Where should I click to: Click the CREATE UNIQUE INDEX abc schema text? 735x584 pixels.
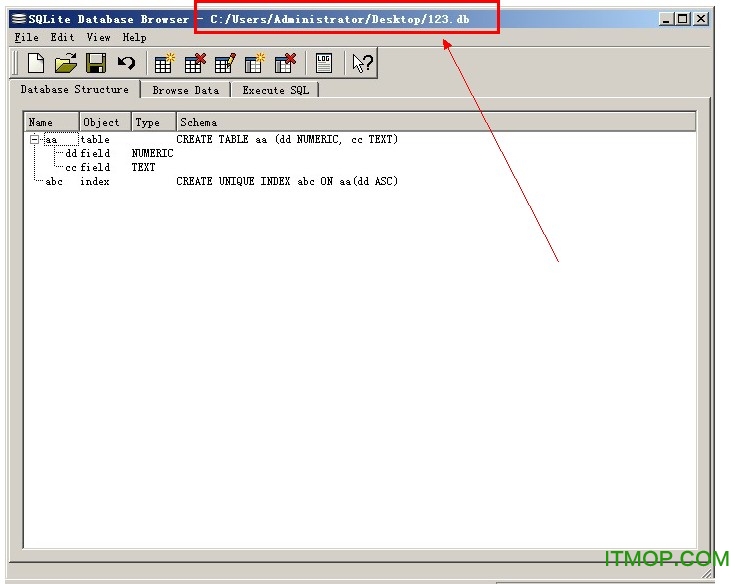coord(287,181)
